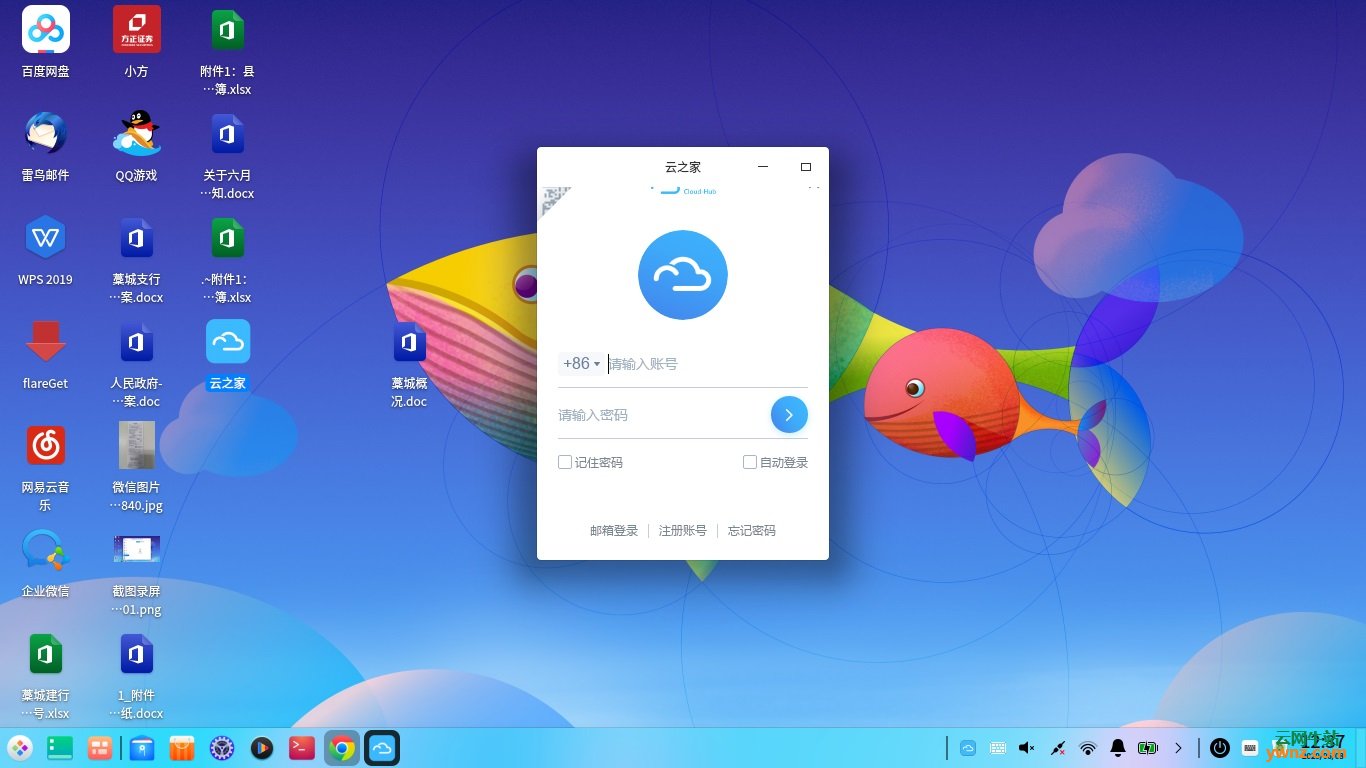Switch to QR code login corner
This screenshot has width=1366, height=768.
pos(555,200)
